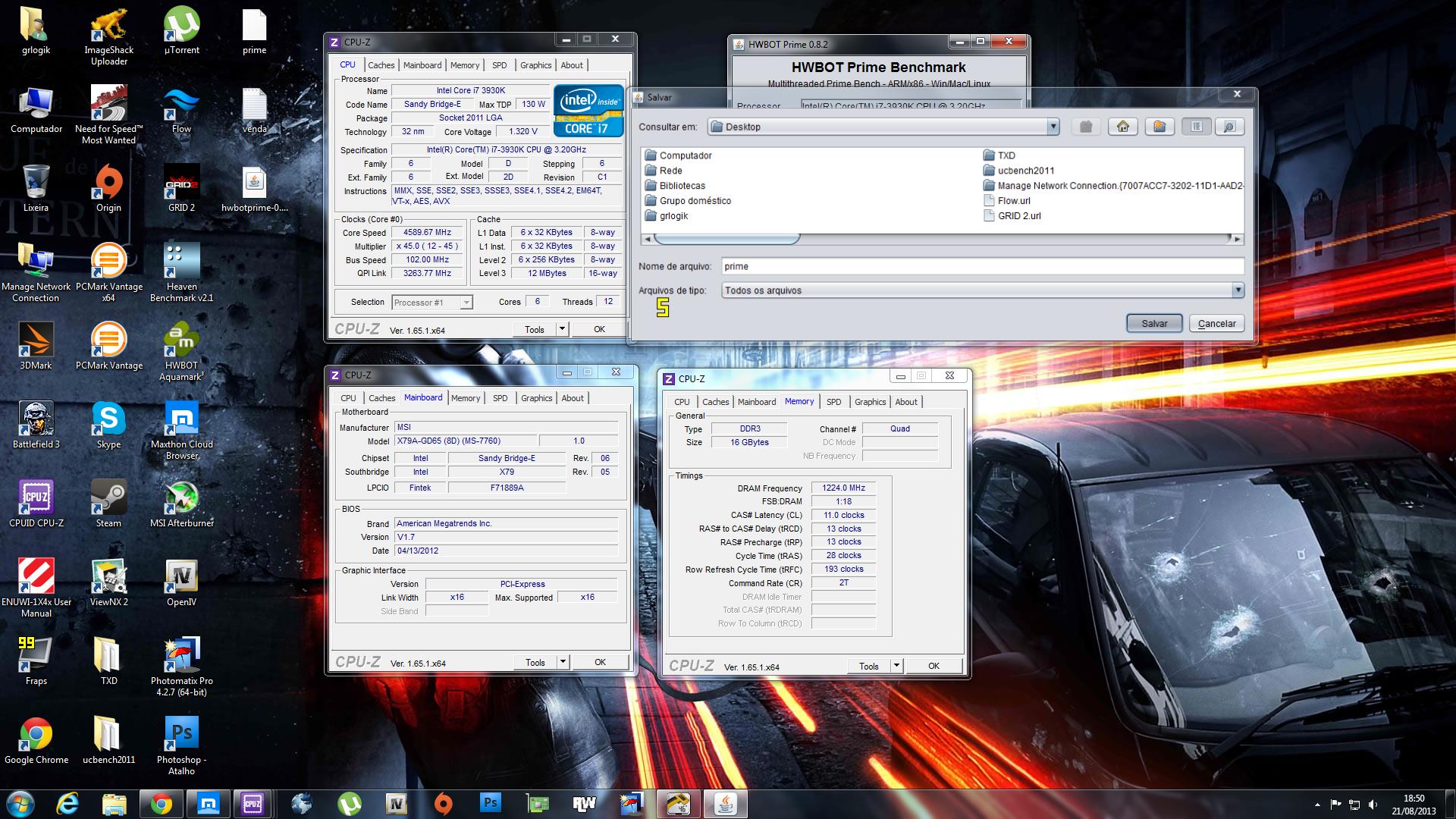Image resolution: width=1456 pixels, height=819 pixels.
Task: Click the Cancelar button
Action: point(1216,323)
